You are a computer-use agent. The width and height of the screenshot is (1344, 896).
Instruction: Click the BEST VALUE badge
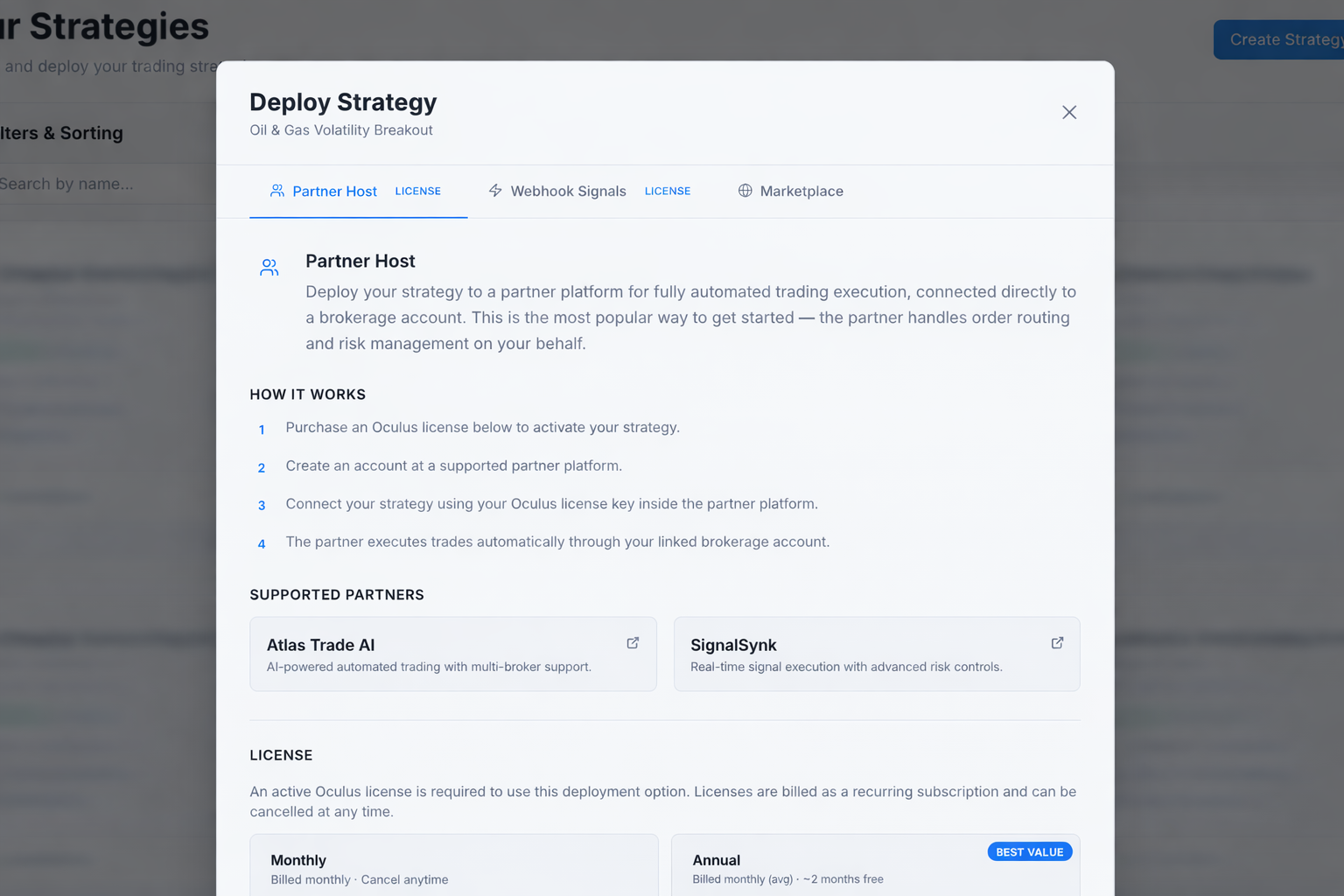pyautogui.click(x=1029, y=852)
